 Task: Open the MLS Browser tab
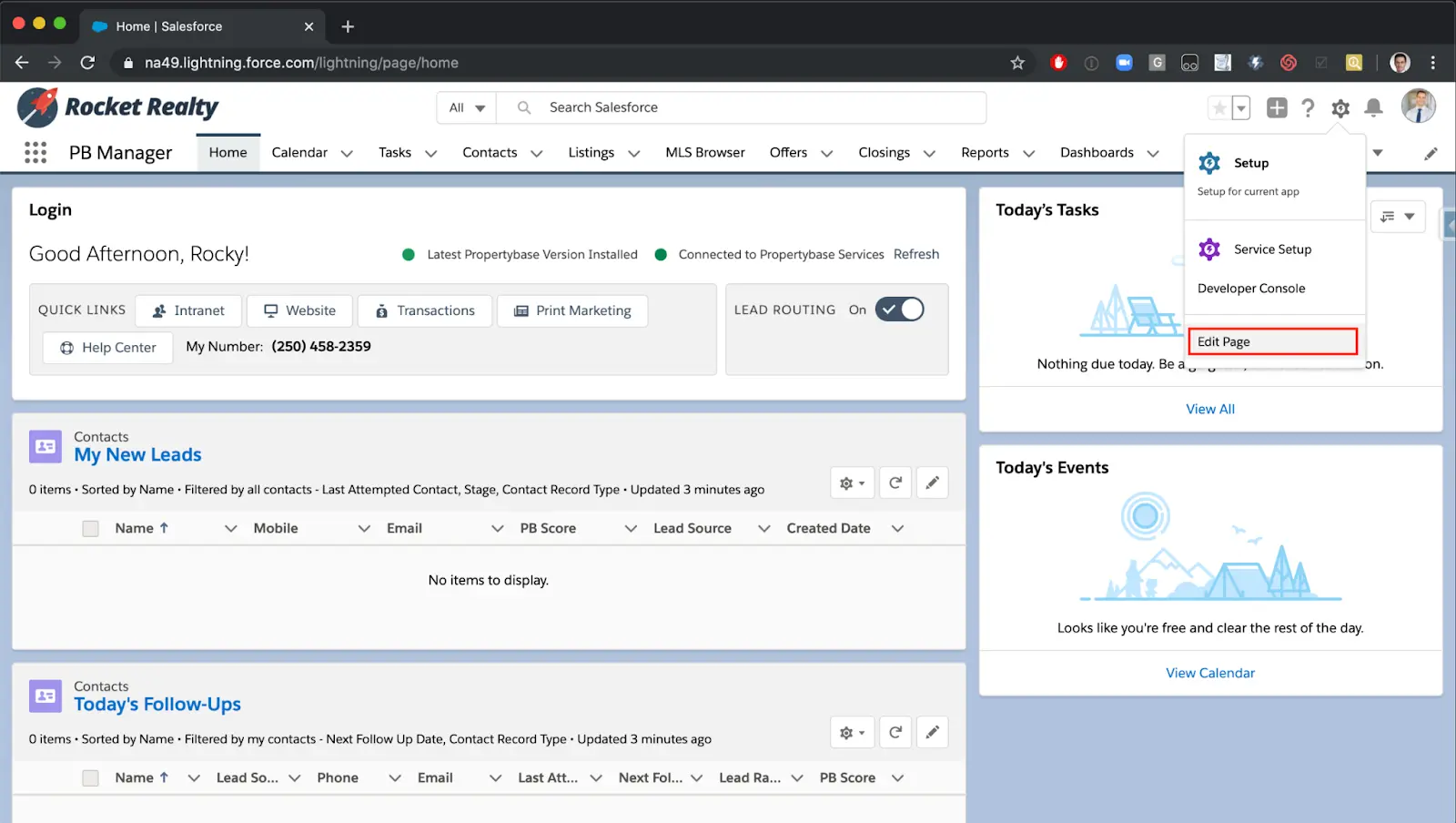click(x=705, y=153)
